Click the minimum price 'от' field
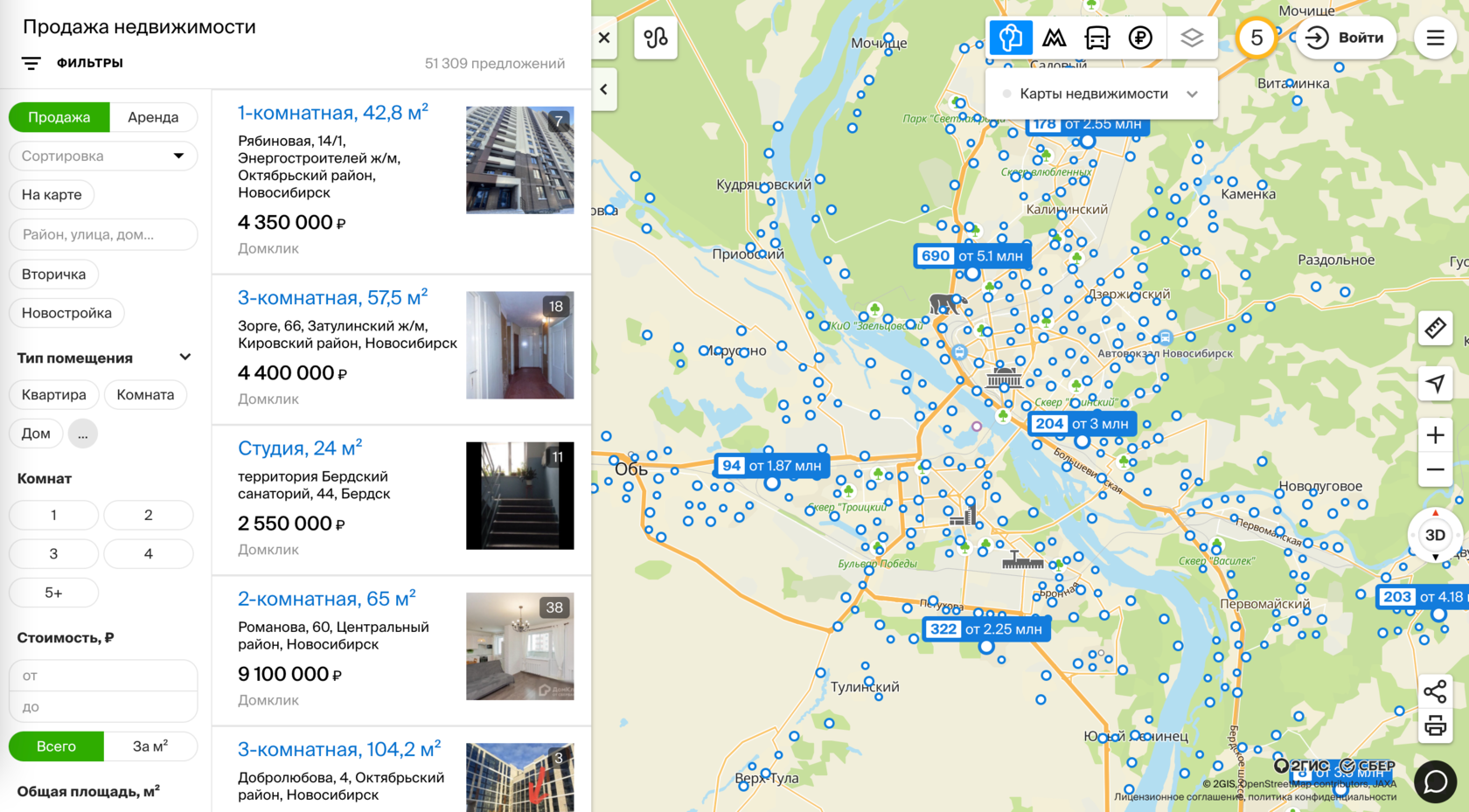Image resolution: width=1469 pixels, height=812 pixels. (x=103, y=676)
